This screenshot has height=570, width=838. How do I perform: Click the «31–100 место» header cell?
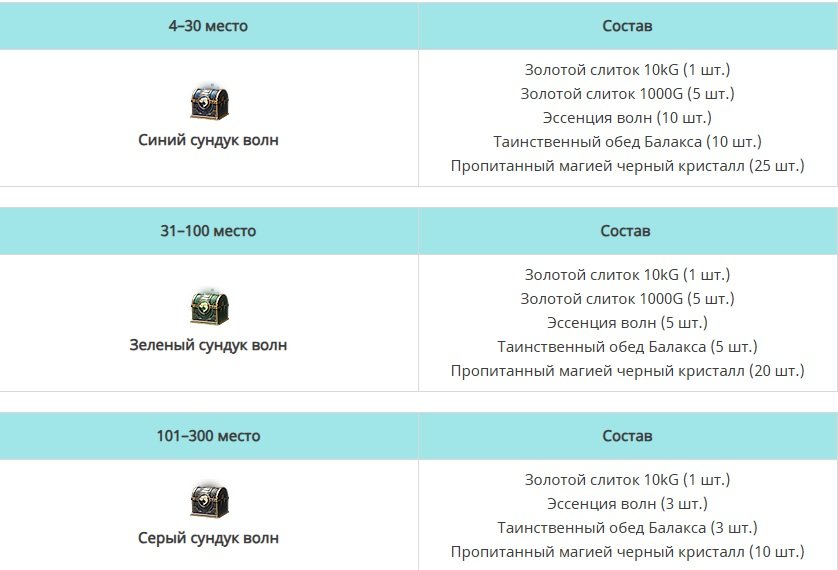[x=208, y=231]
